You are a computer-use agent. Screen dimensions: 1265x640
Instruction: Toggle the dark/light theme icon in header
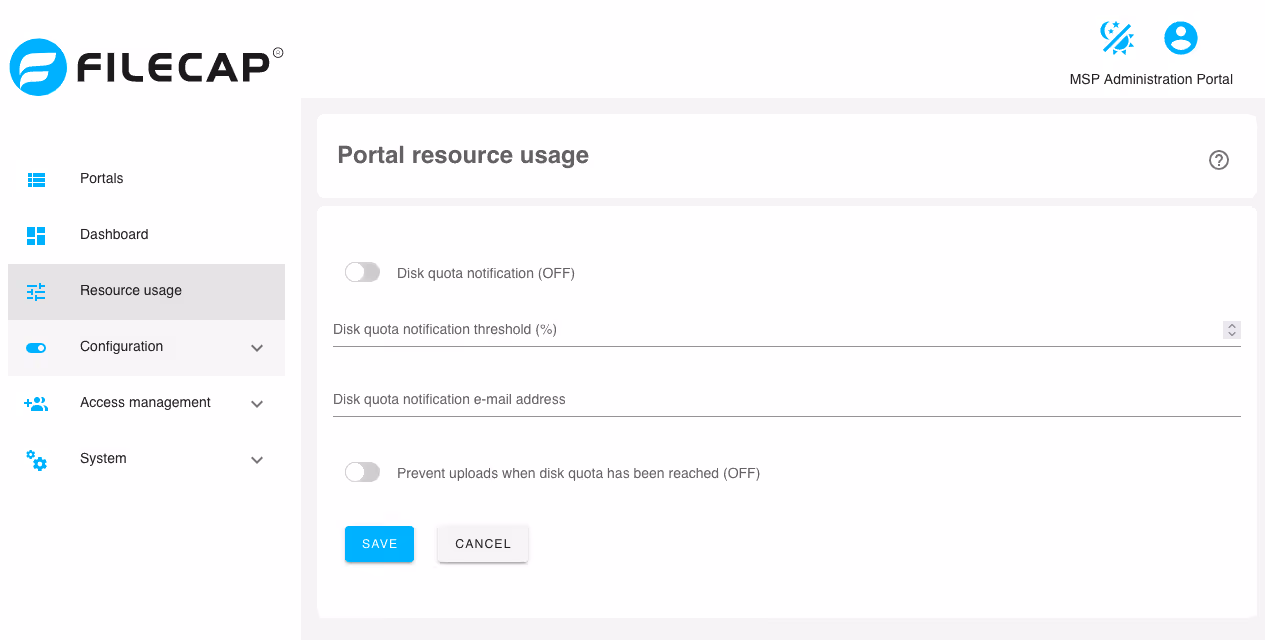pos(1117,38)
